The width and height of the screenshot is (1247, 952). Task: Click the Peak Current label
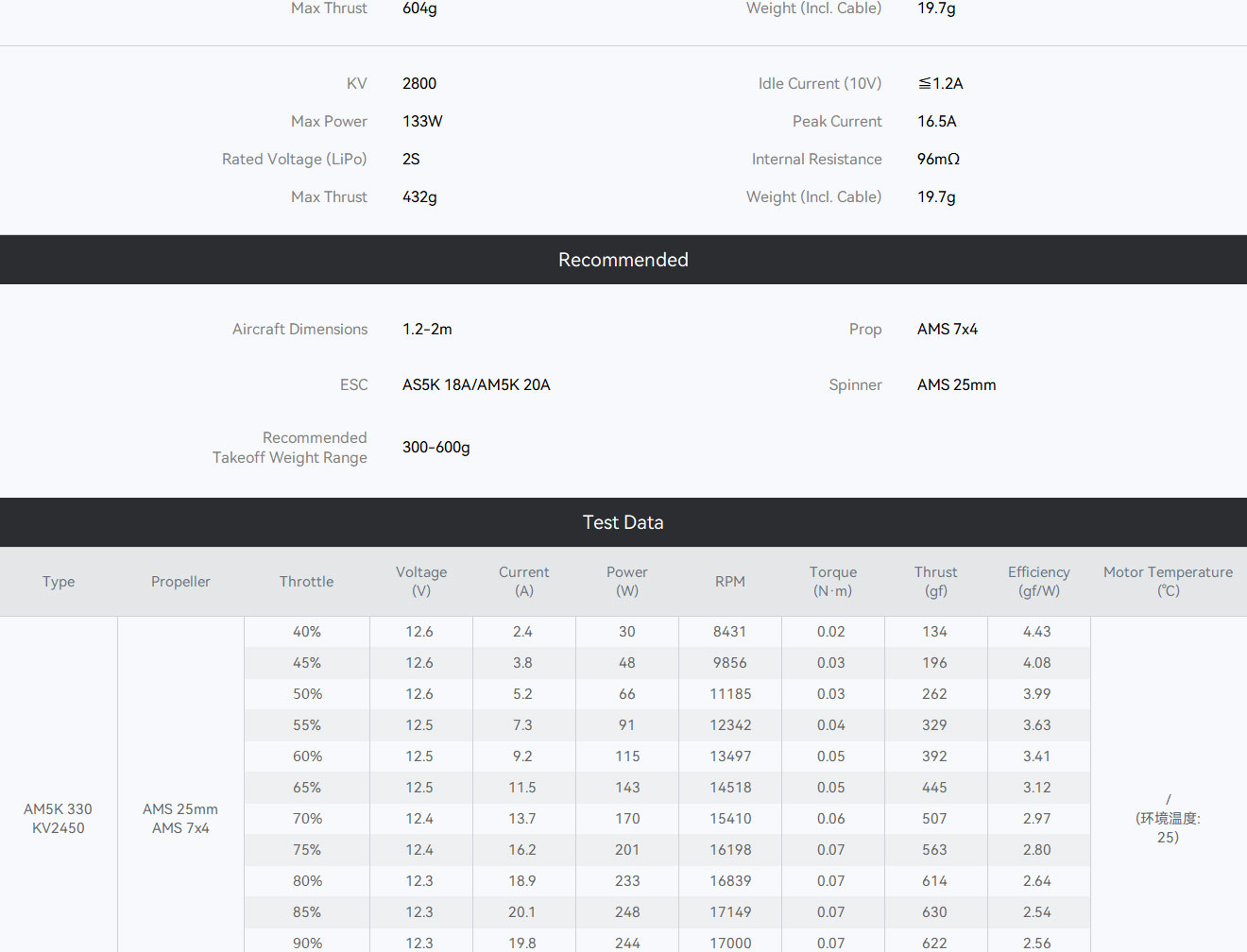837,121
